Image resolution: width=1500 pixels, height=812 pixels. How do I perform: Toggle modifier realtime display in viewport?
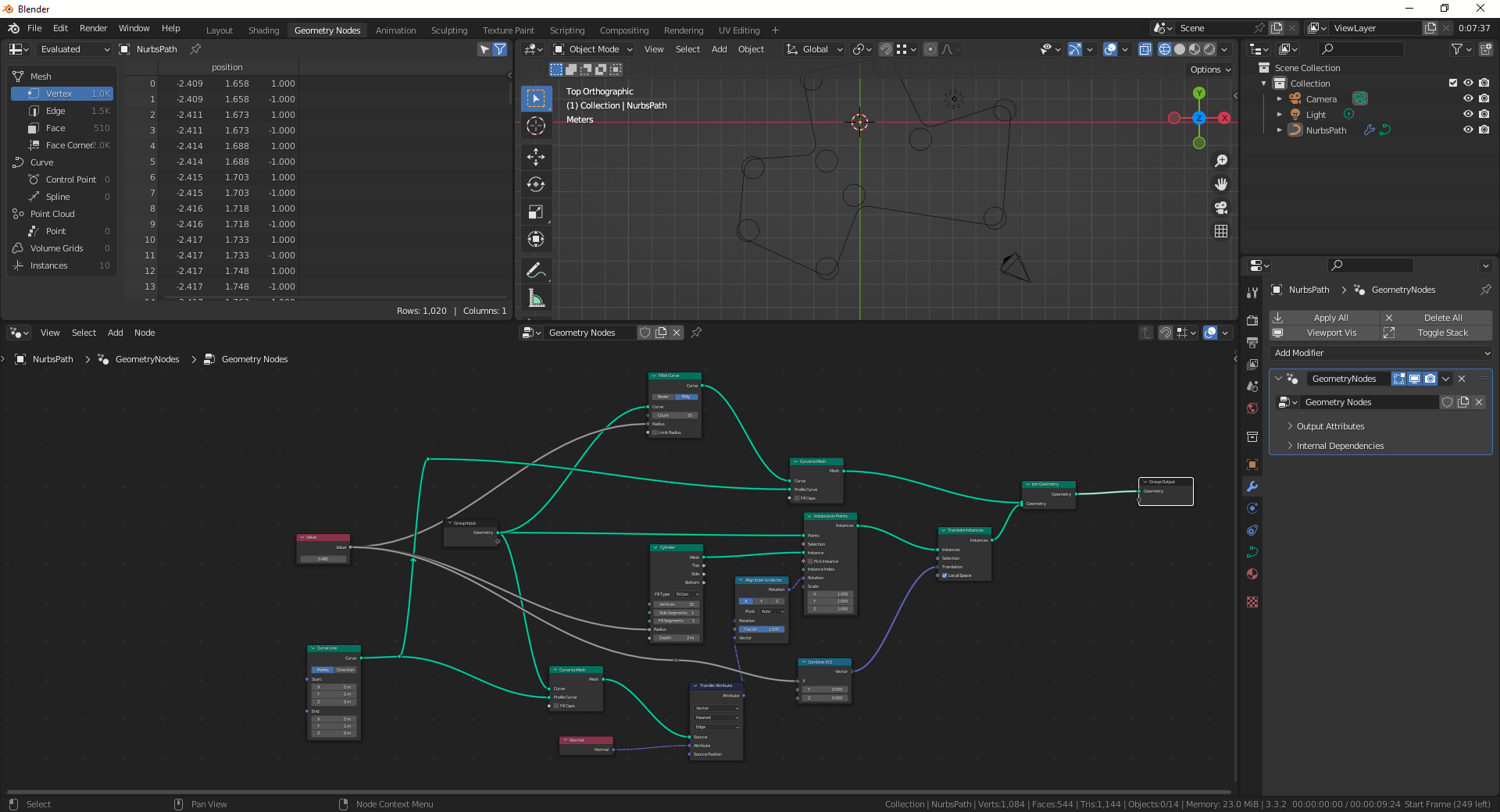click(1414, 379)
